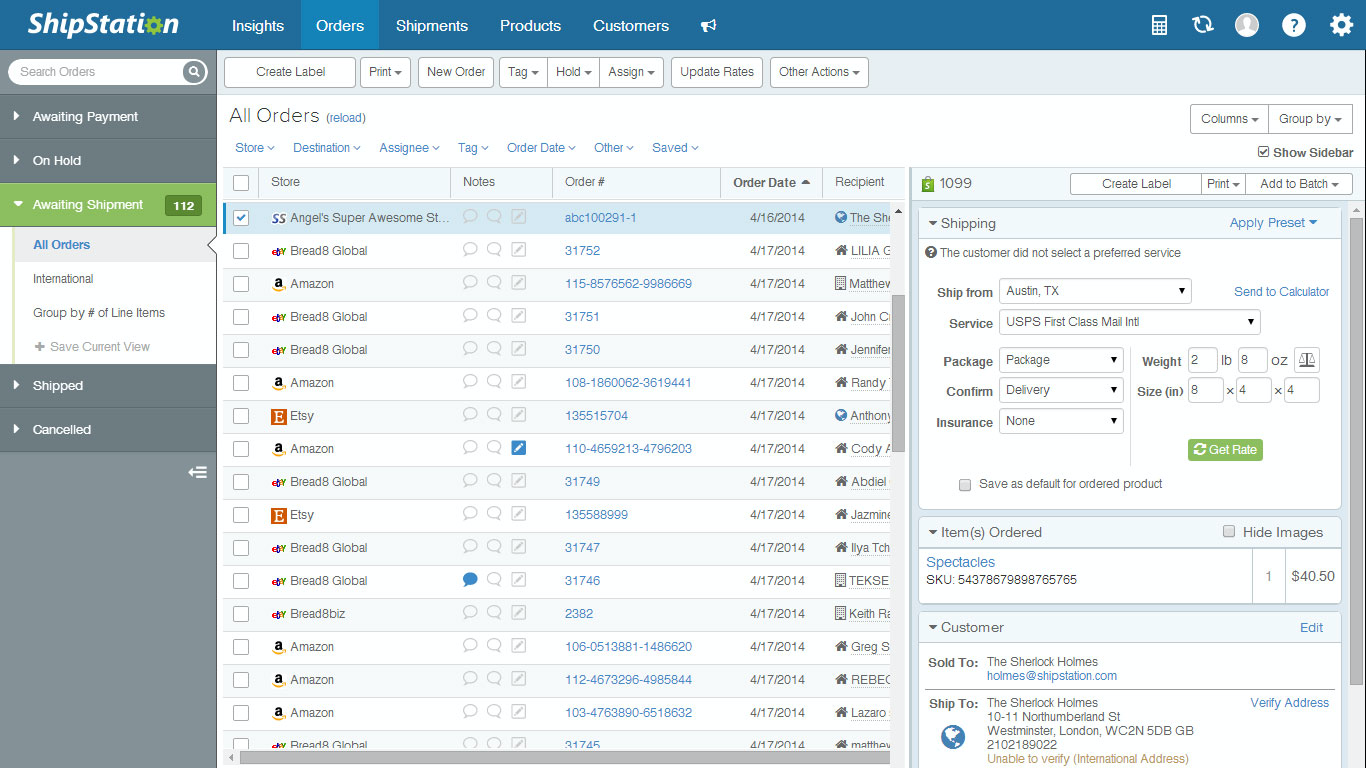
Task: Open the Apply Preset dropdown
Action: point(1272,223)
